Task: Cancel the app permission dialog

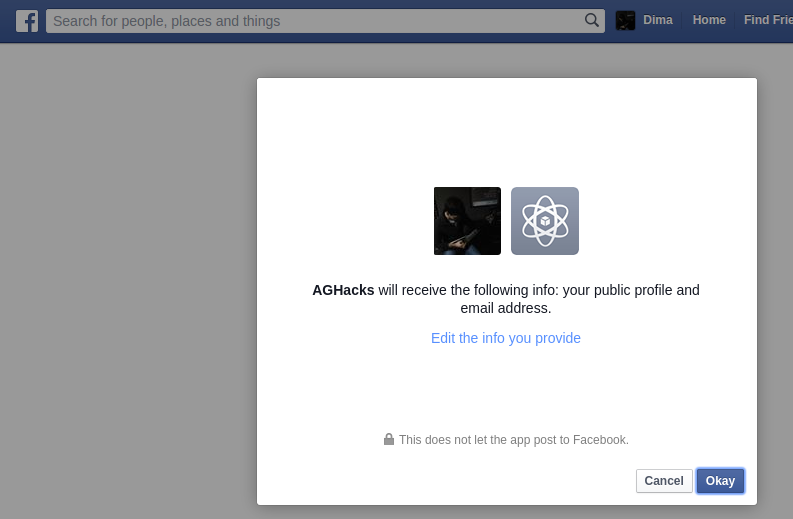Action: [664, 481]
